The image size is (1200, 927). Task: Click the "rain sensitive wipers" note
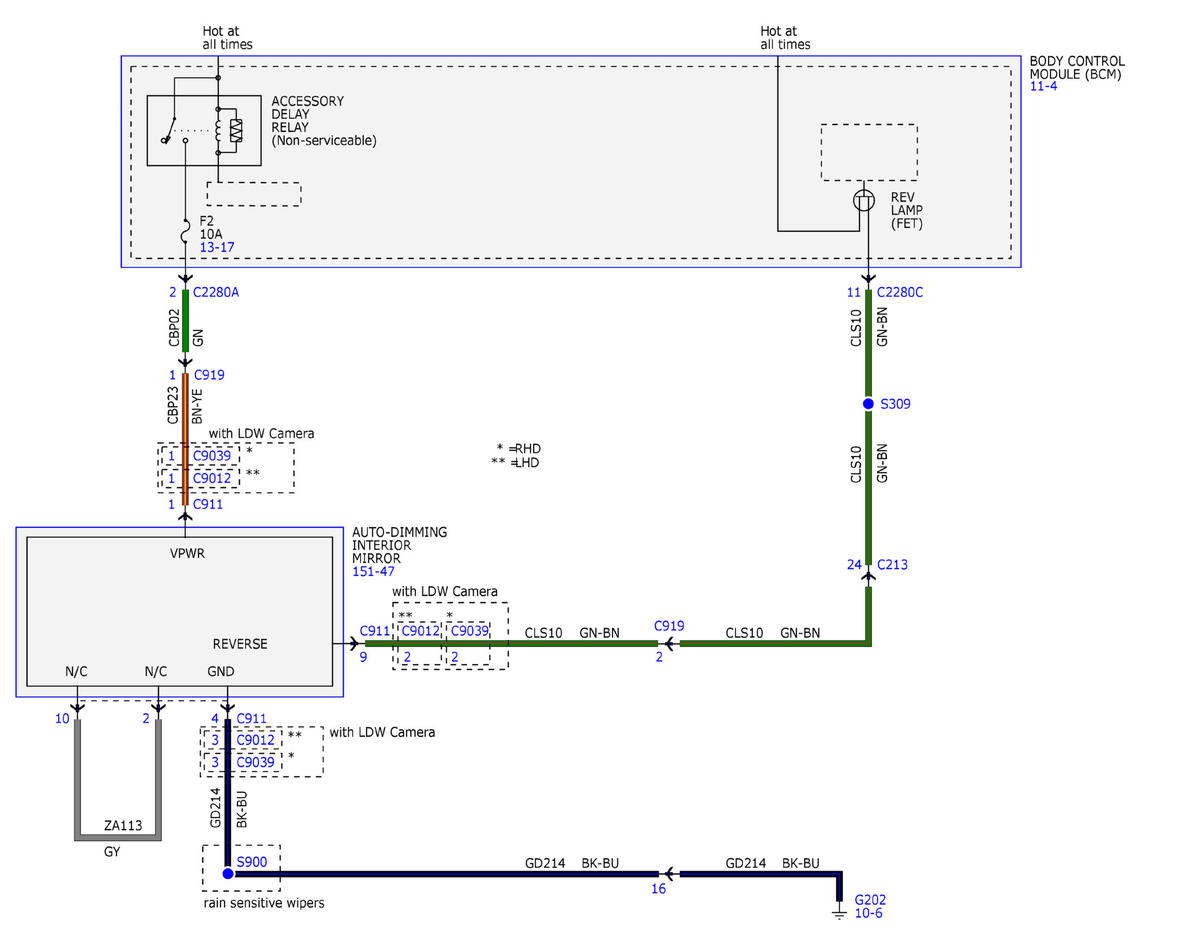click(263, 903)
